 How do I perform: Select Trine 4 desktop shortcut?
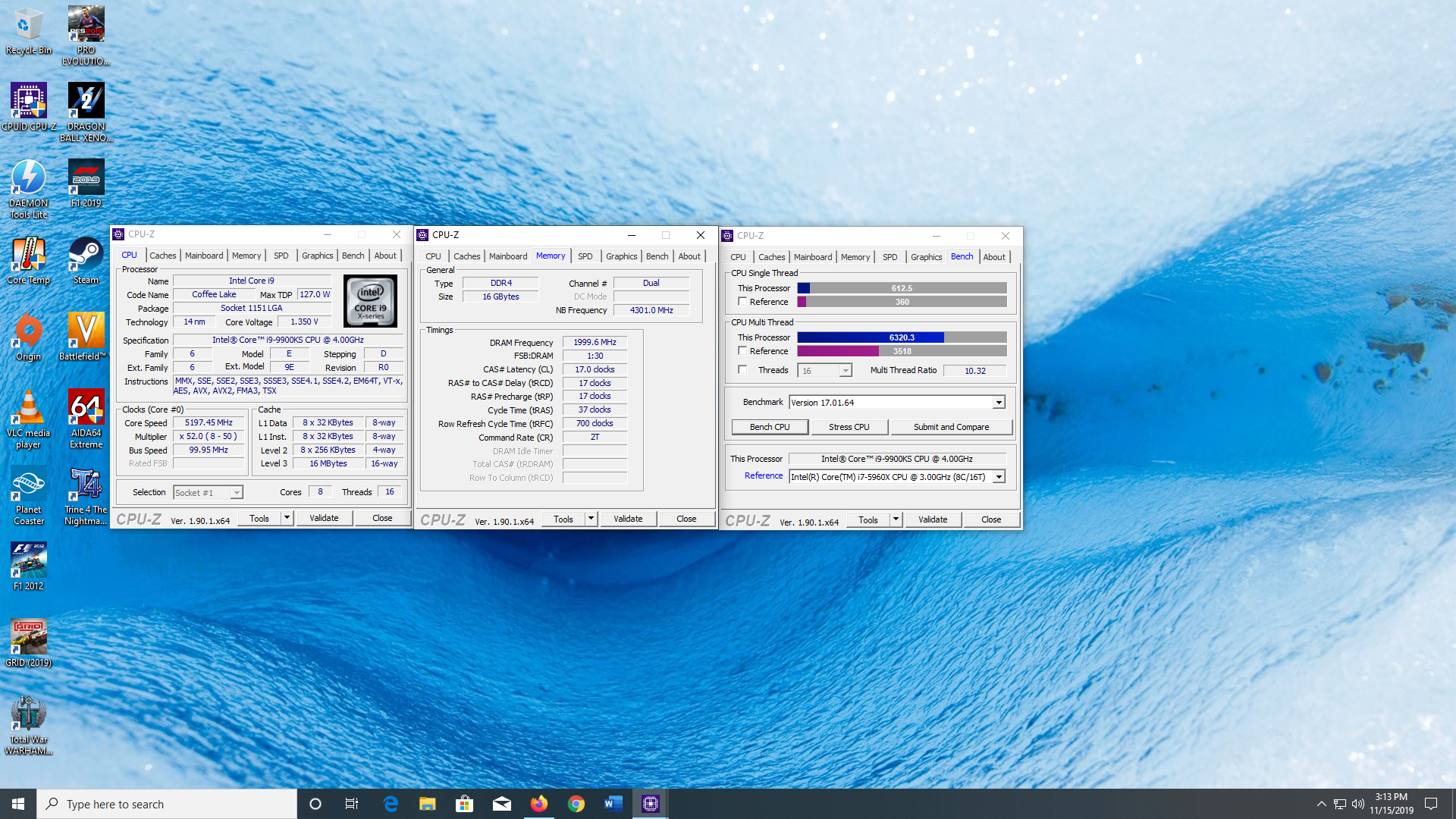86,495
